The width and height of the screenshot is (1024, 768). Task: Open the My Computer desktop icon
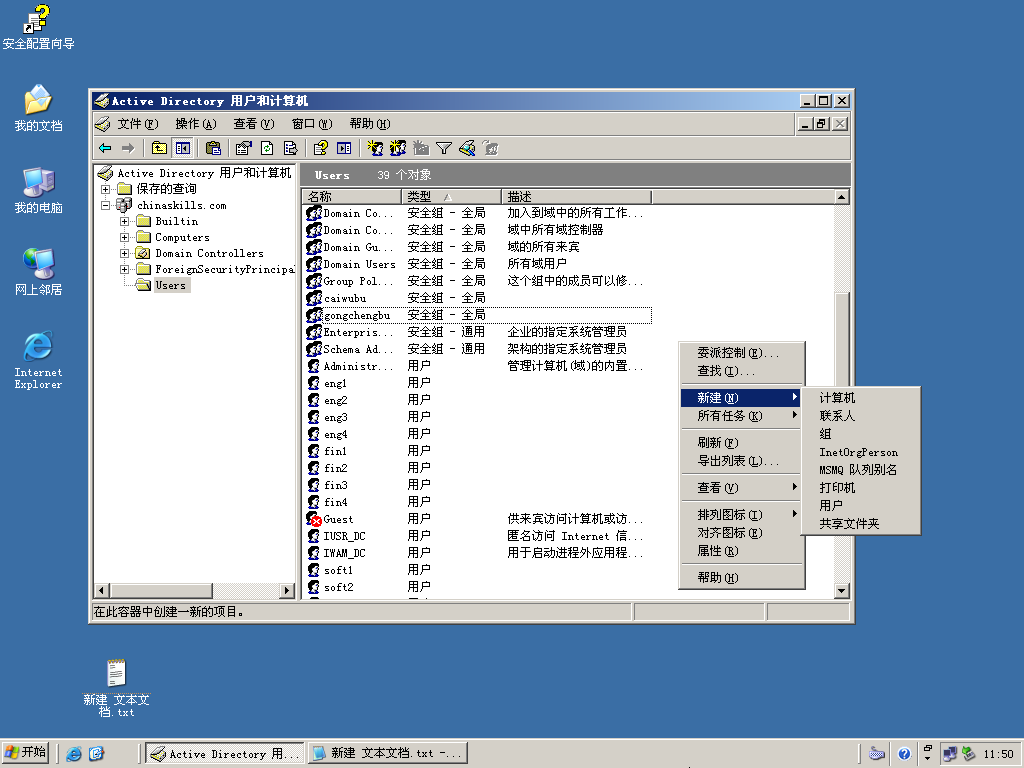(x=39, y=190)
